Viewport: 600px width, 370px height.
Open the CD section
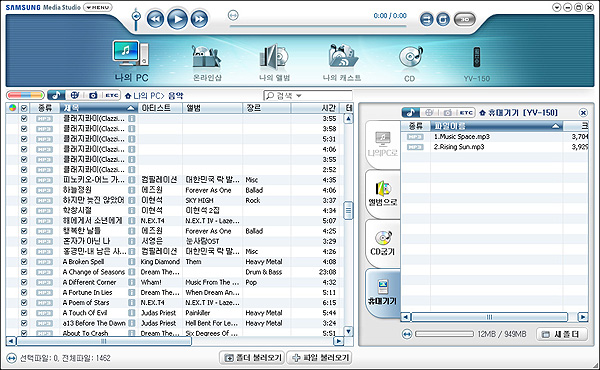[x=410, y=64]
